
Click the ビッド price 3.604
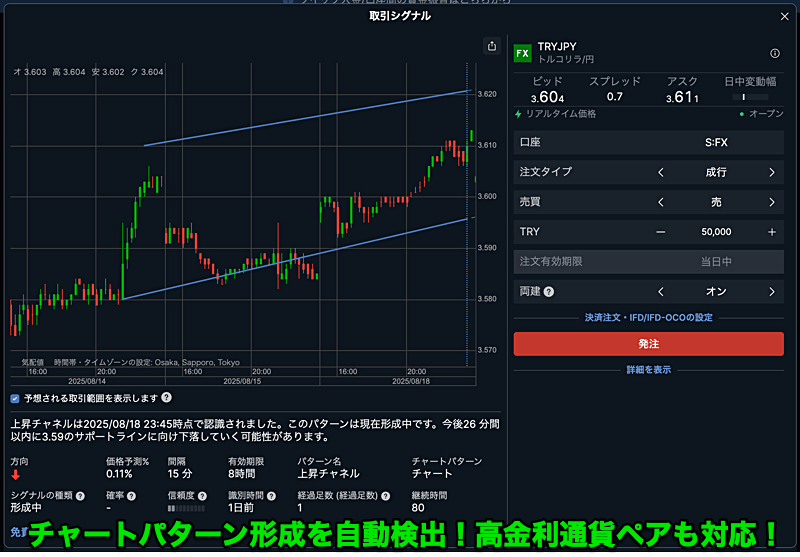[x=547, y=96]
